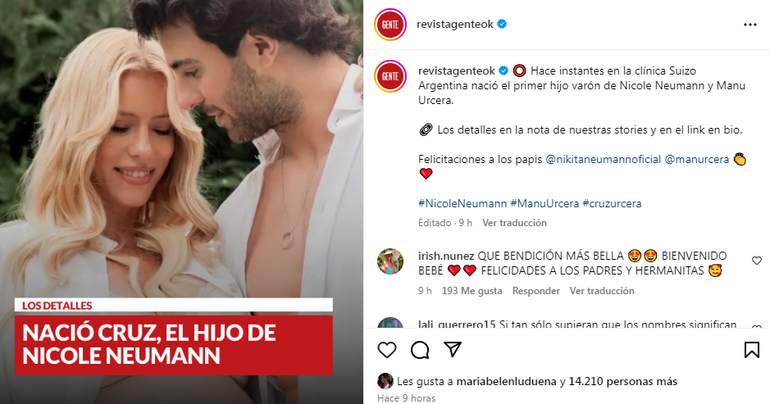
Task: Translate caption with Ver traducción
Action: pyautogui.click(x=514, y=223)
